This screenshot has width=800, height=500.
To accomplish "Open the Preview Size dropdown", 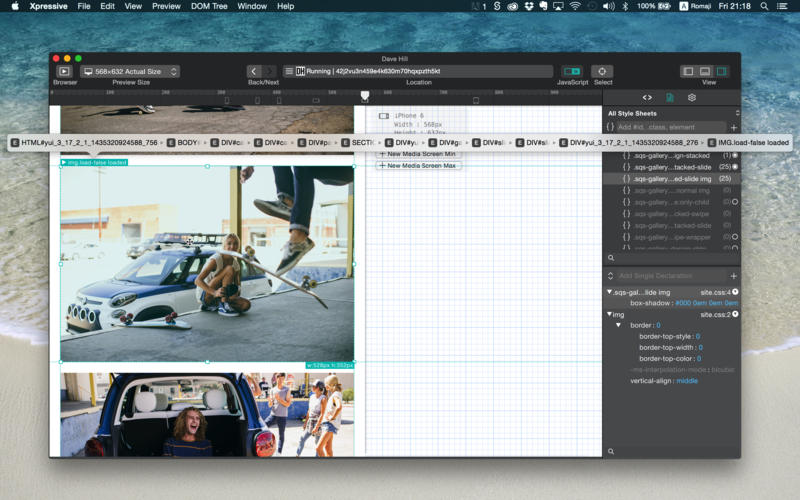I will (x=130, y=72).
